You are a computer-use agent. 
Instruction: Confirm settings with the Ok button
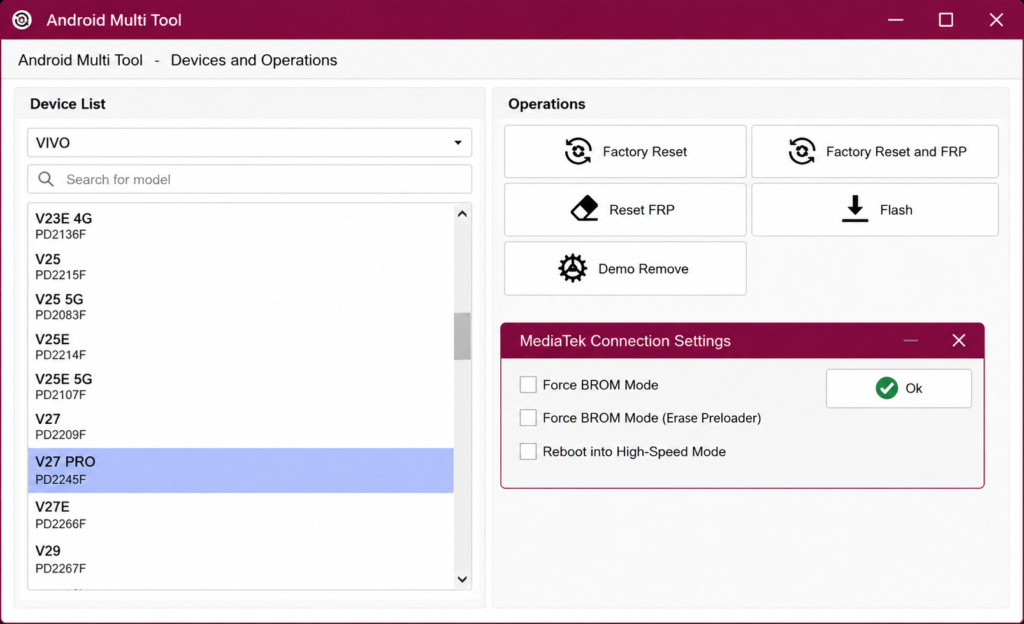[899, 388]
